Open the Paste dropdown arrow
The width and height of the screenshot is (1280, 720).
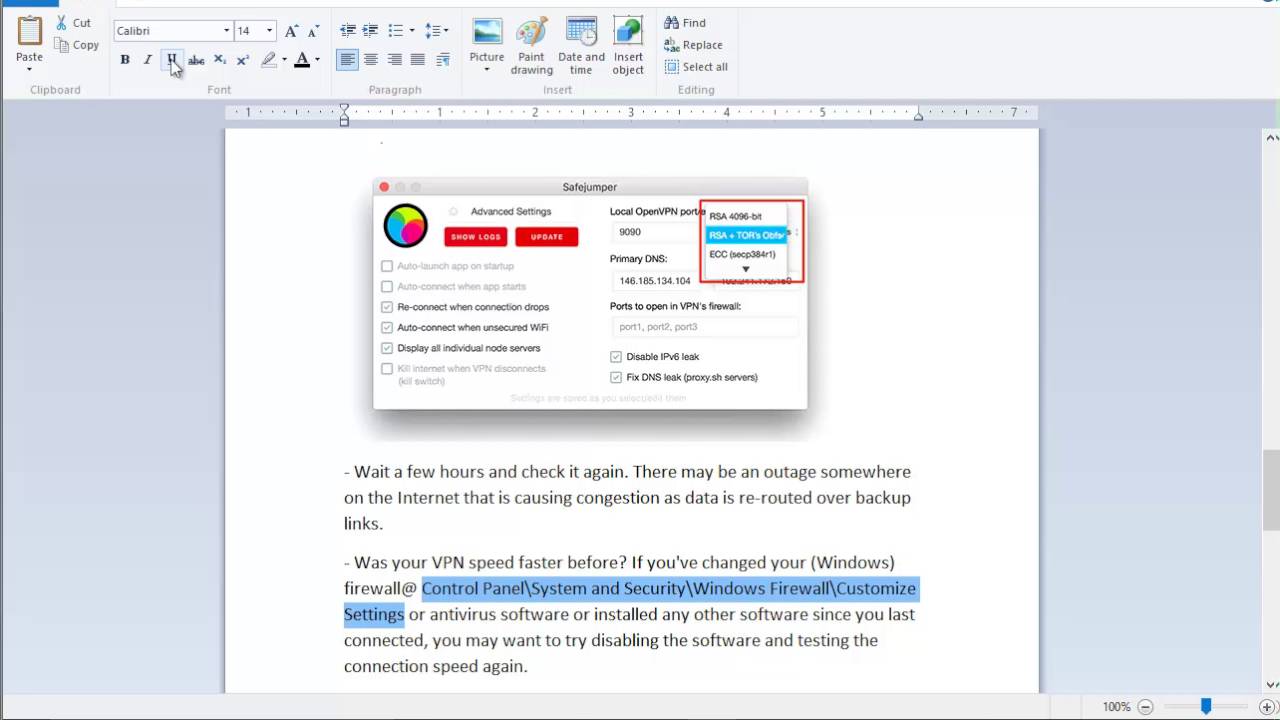29,69
